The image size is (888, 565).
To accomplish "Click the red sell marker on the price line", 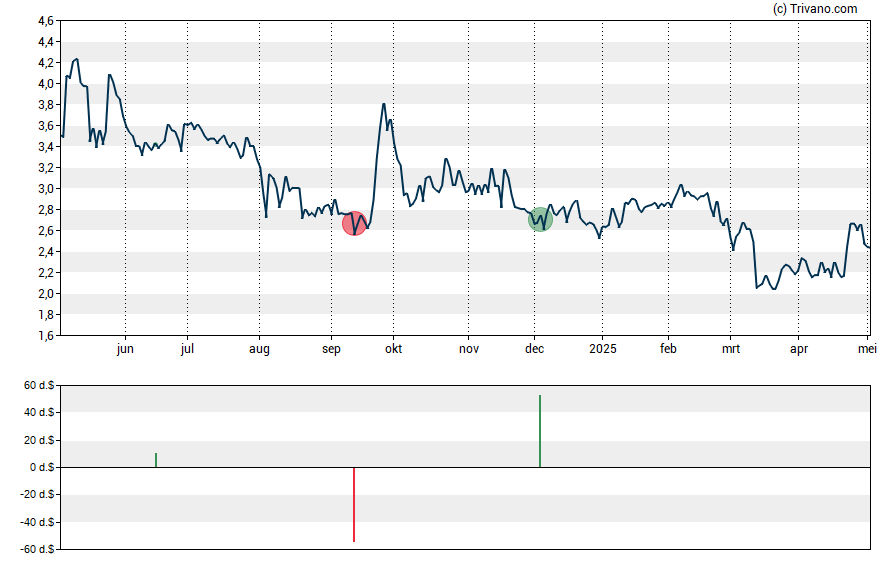I will click(x=355, y=224).
